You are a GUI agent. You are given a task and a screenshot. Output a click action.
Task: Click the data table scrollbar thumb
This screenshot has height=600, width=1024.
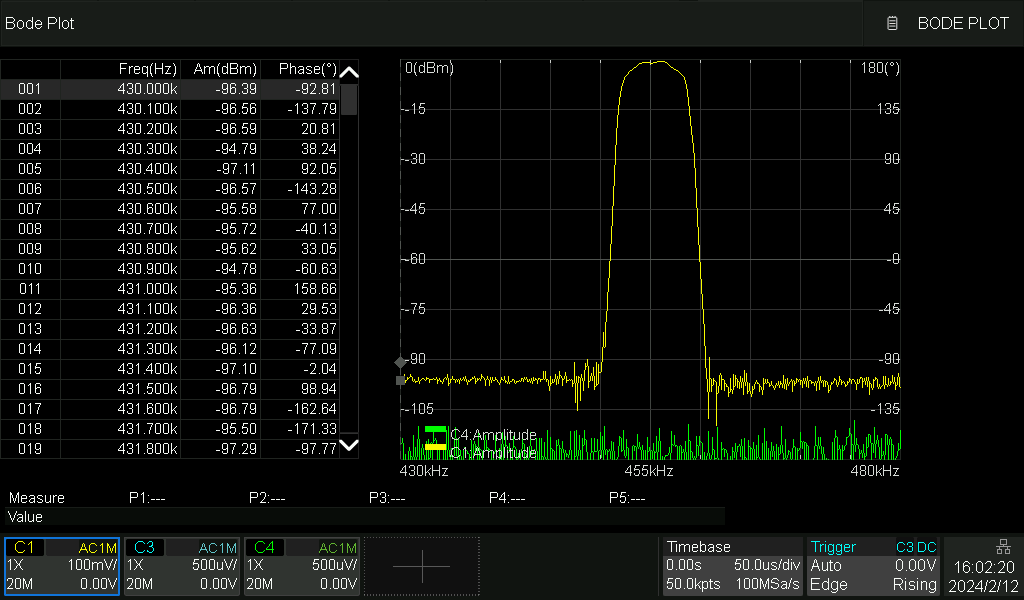pos(349,99)
